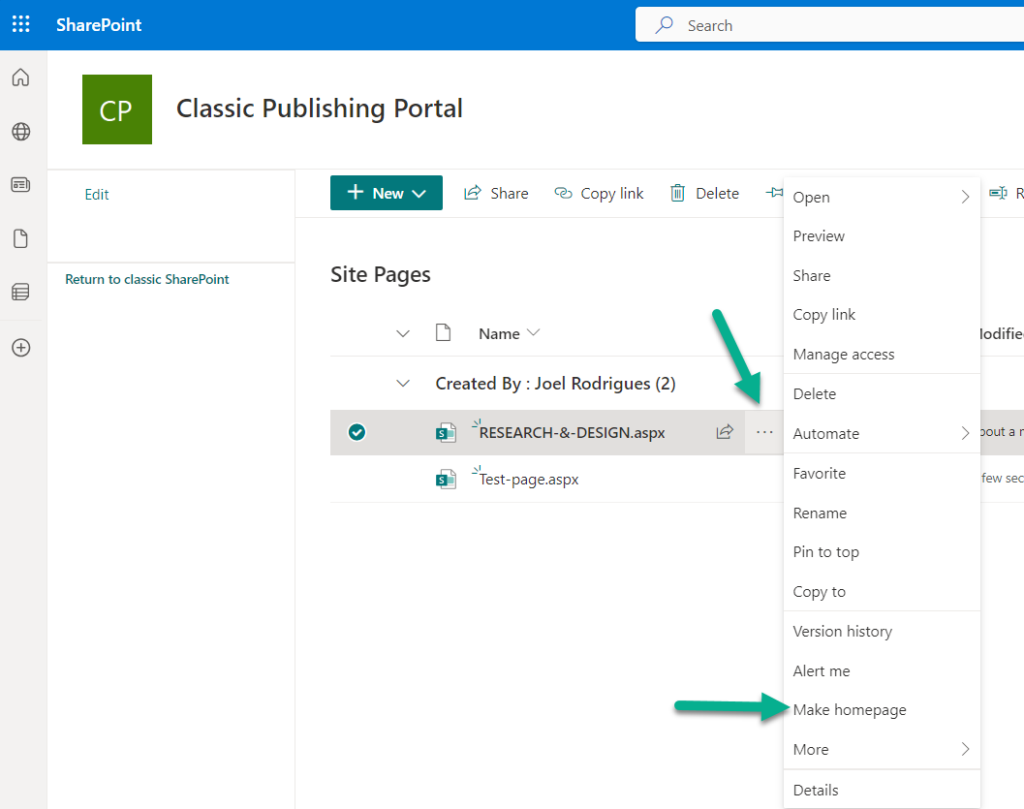Open My sites globe icon
The image size is (1024, 809).
pyautogui.click(x=21, y=132)
